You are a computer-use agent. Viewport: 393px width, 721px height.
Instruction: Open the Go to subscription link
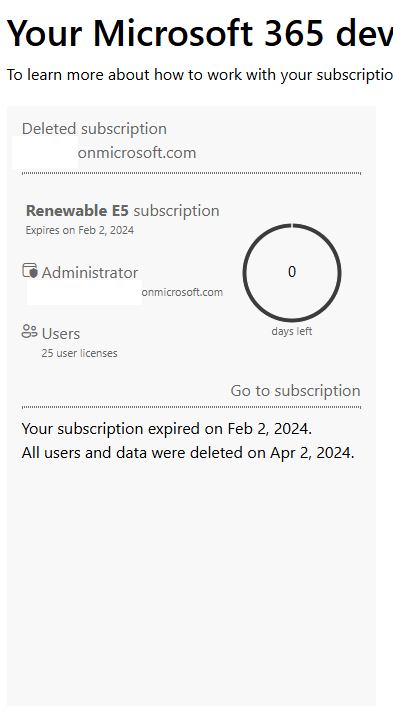[295, 390]
